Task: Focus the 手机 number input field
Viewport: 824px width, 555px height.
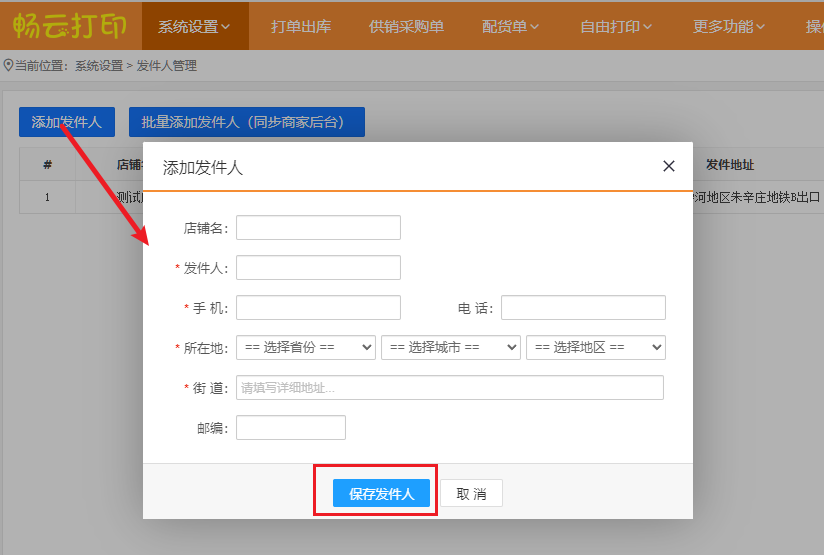Action: click(318, 308)
